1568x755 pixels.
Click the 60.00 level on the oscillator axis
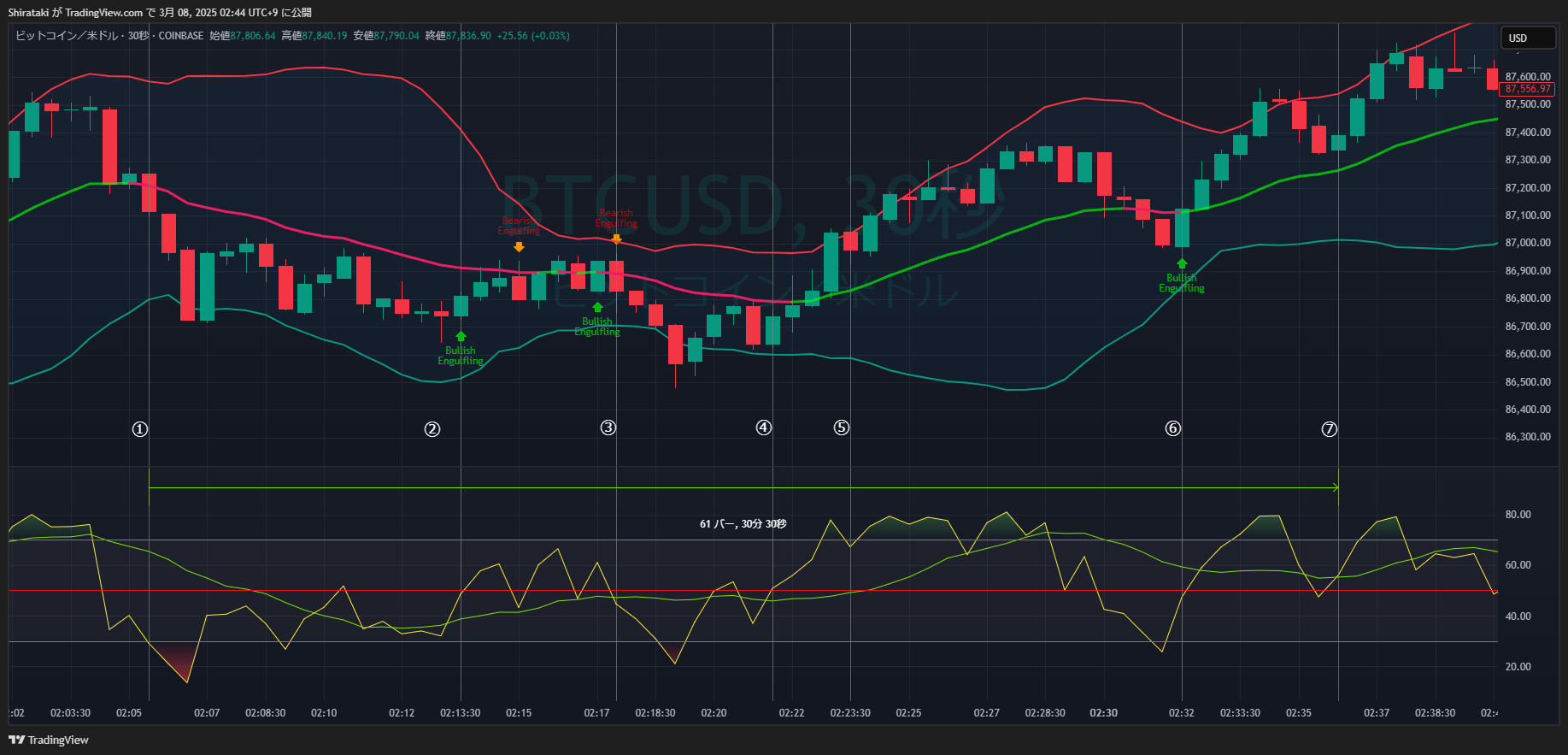click(x=1518, y=565)
